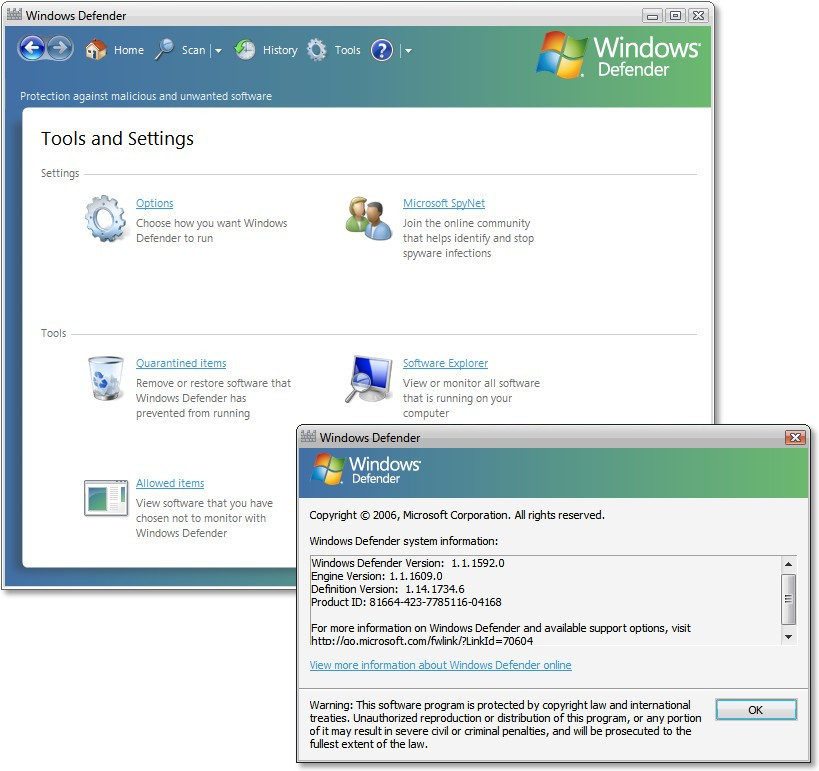The width and height of the screenshot is (819, 771).
Task: Open the Microsoft SpyNet link
Action: (444, 203)
